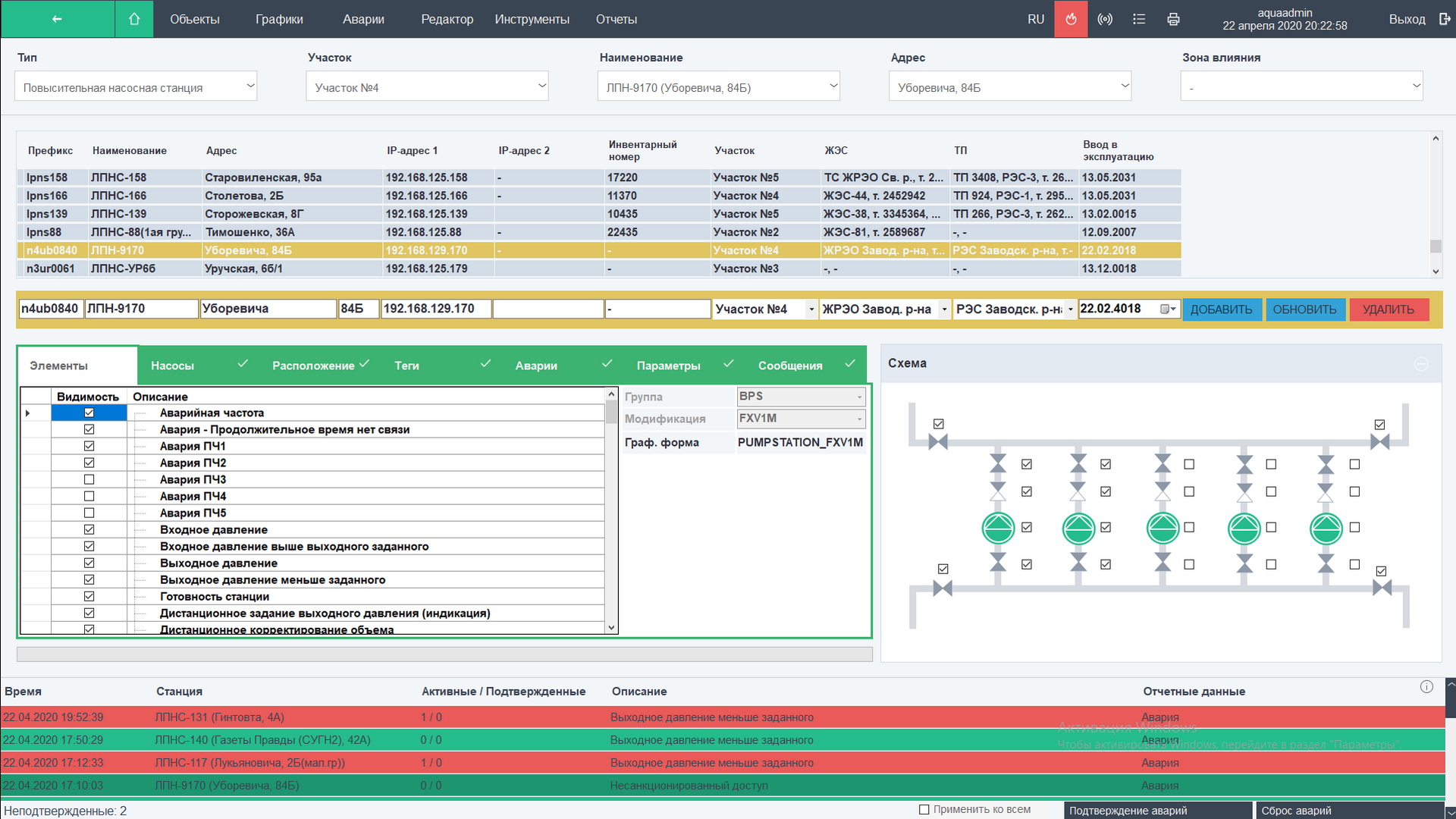This screenshot has height=819, width=1456.
Task: Click the IP-адрес 2 input field
Action: (x=548, y=309)
